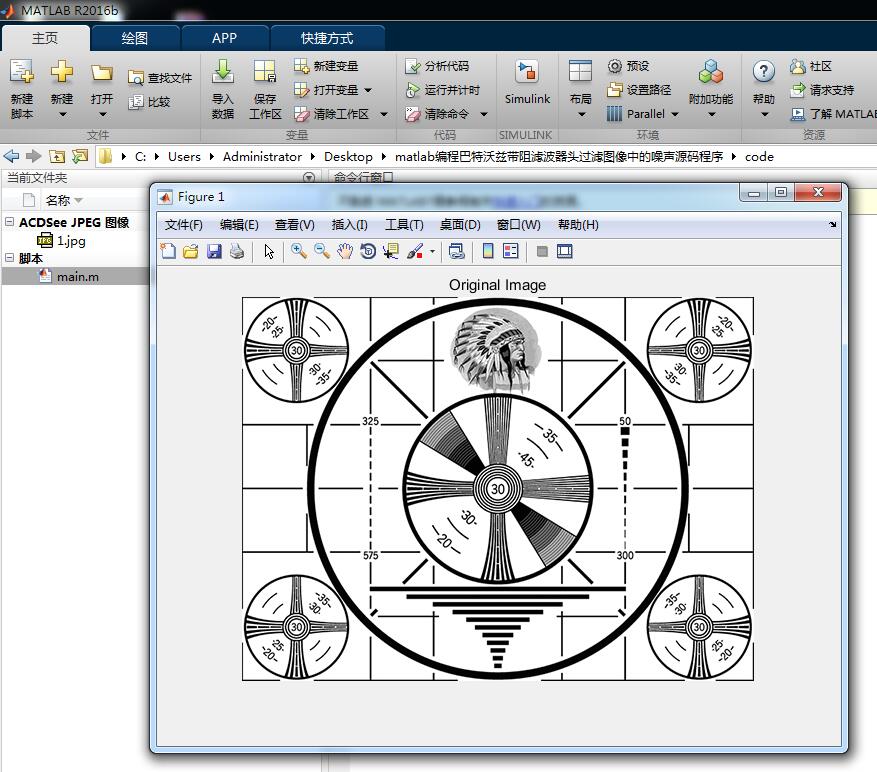Click the 名称 column header
This screenshot has width=877, height=772.
(x=58, y=200)
